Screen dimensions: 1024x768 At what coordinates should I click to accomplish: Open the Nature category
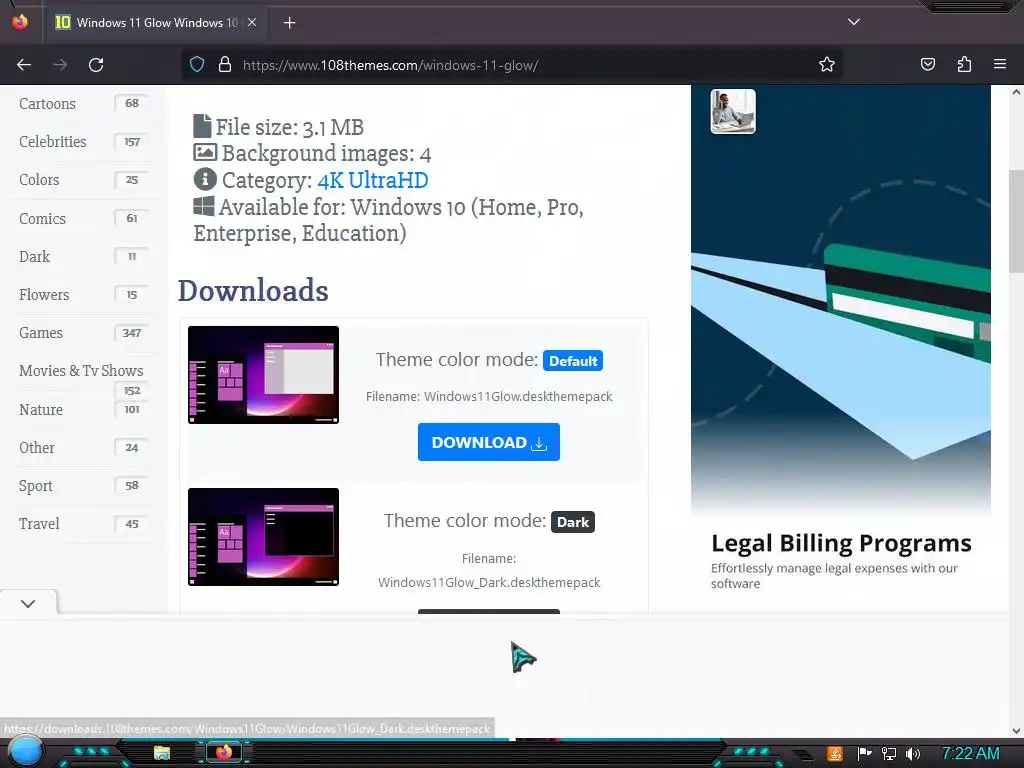(40, 410)
